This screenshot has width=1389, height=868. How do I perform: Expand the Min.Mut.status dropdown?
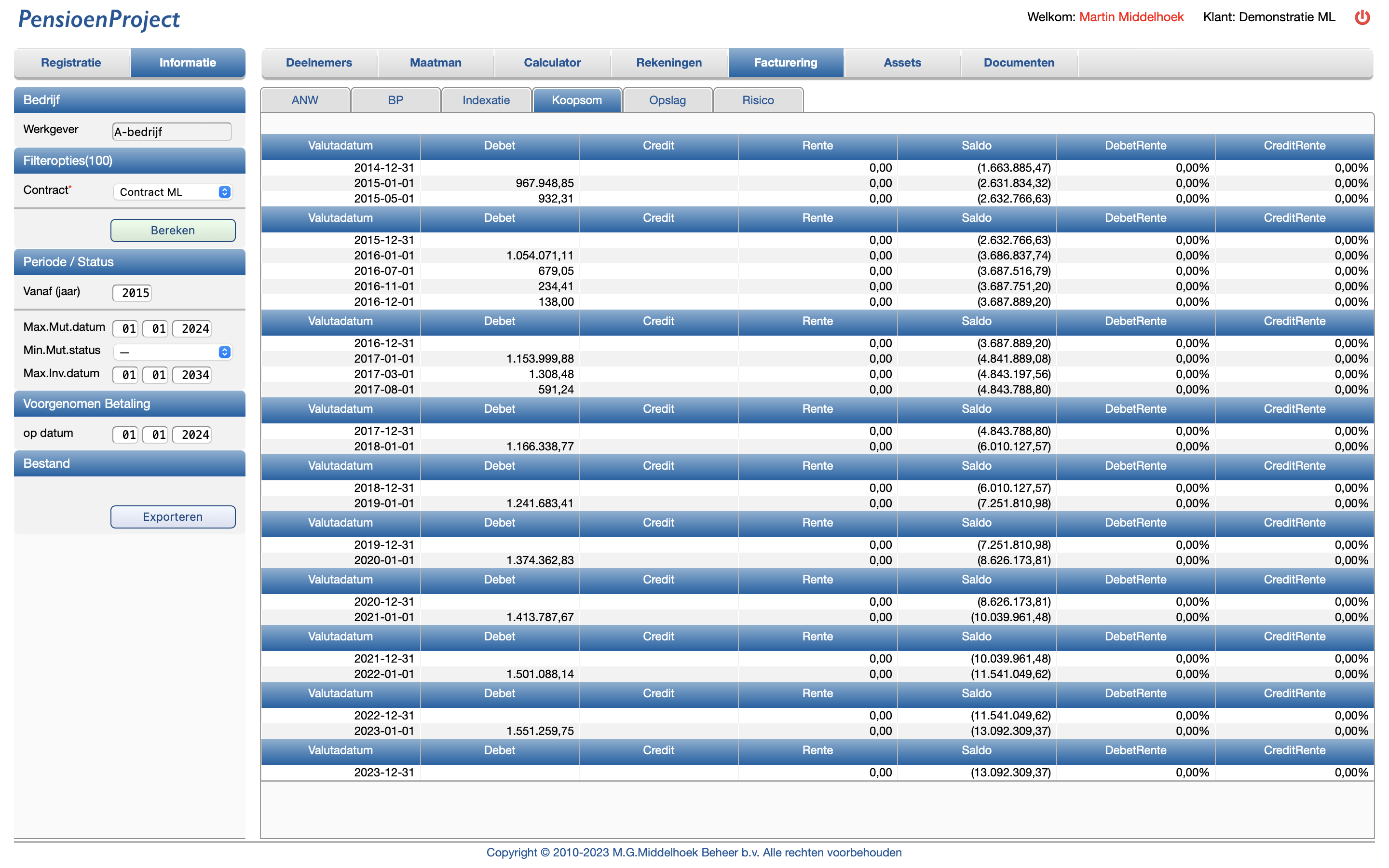[172, 352]
